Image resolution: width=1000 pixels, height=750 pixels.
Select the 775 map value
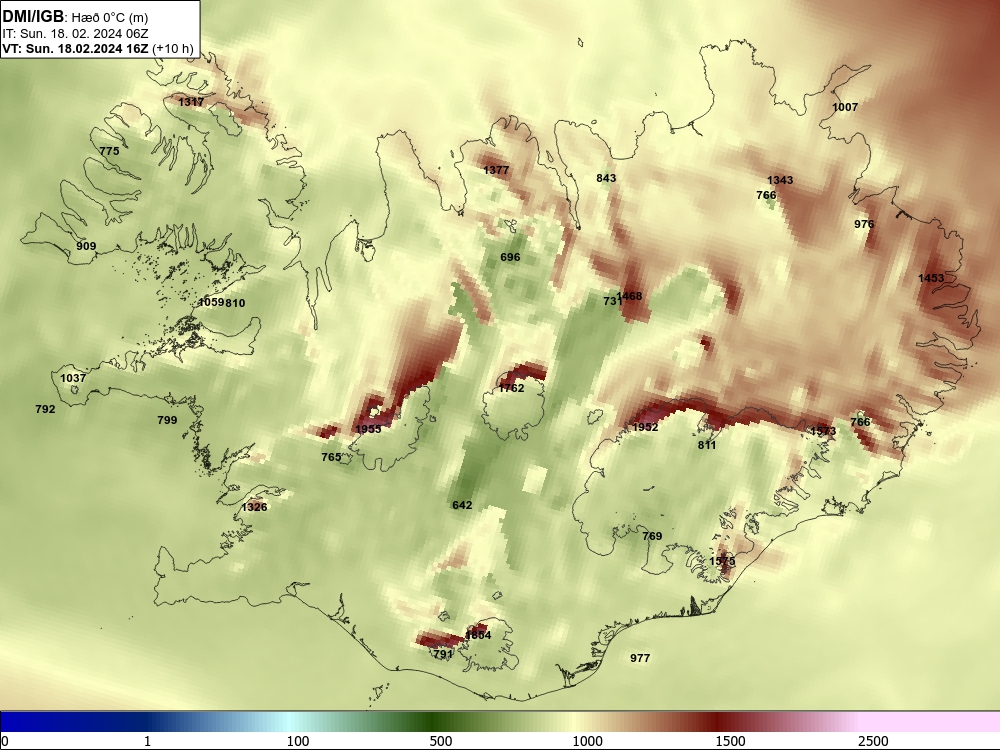tap(110, 151)
